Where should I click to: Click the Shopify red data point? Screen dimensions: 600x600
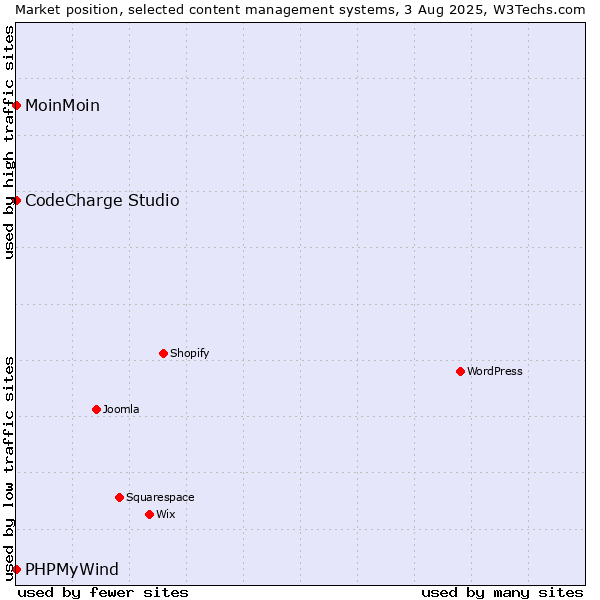pyautogui.click(x=163, y=354)
